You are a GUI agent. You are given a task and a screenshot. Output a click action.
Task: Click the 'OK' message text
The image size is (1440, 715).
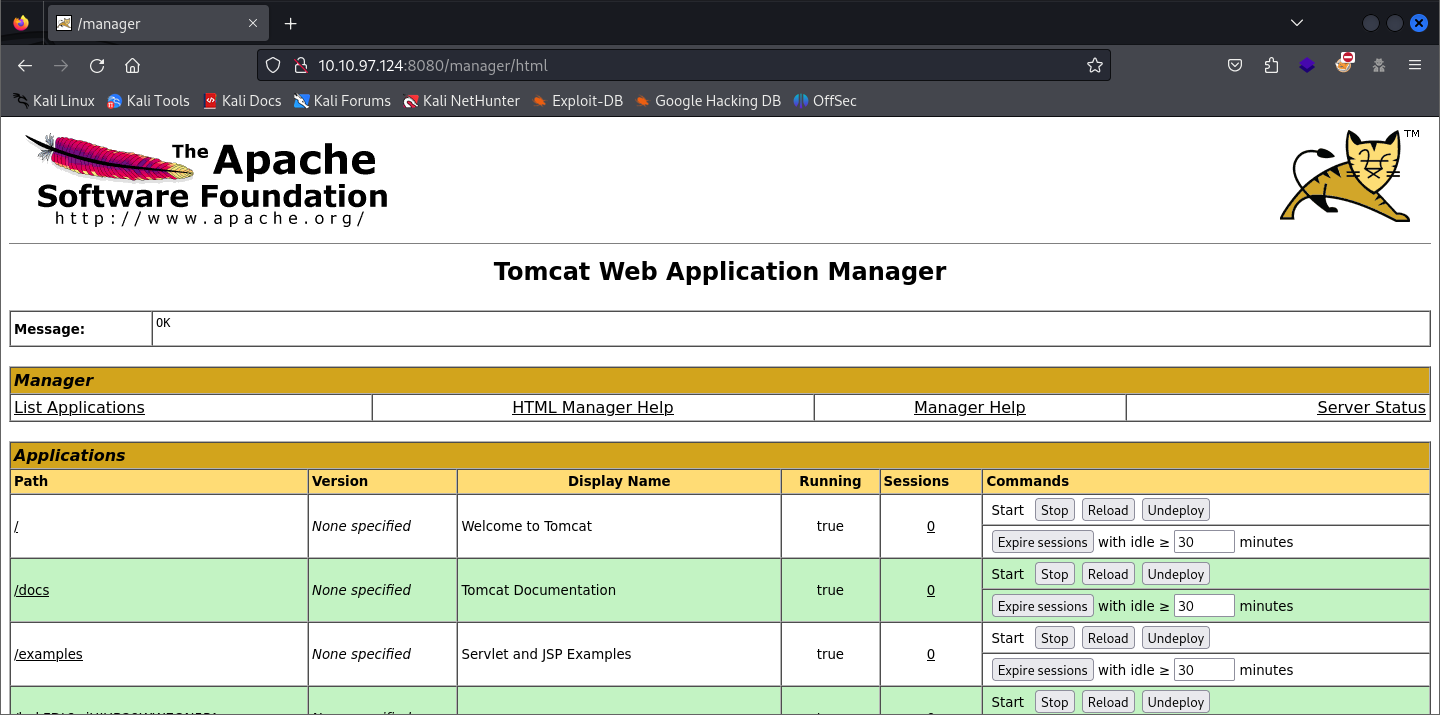(163, 323)
